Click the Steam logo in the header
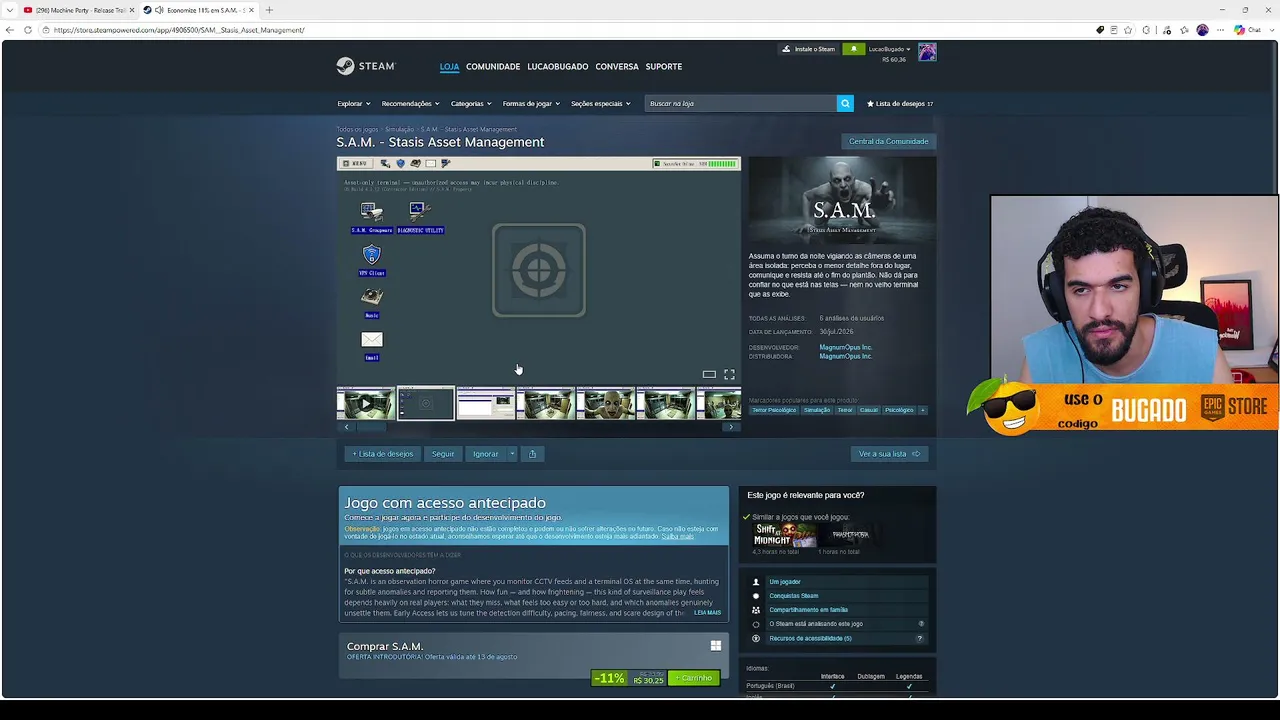The image size is (1280, 720). click(366, 66)
